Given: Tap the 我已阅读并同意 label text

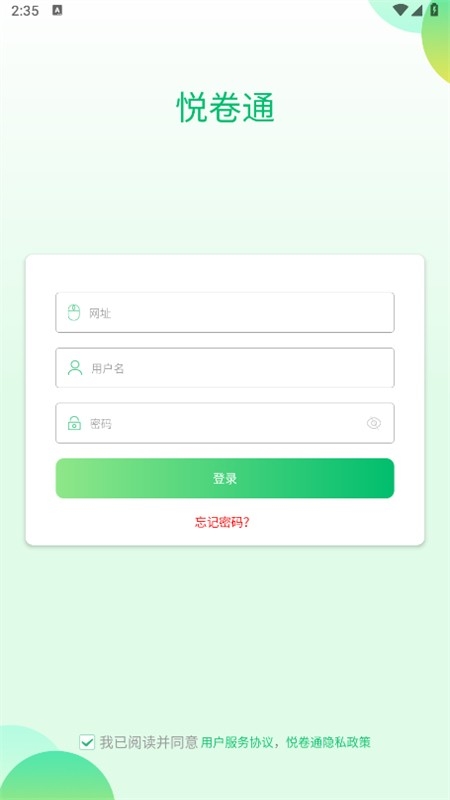Looking at the screenshot, I should [x=148, y=742].
